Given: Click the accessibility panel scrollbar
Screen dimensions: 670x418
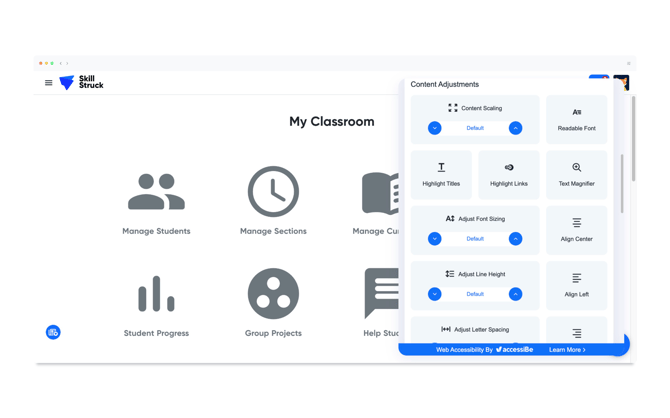Looking at the screenshot, I should click(x=622, y=184).
